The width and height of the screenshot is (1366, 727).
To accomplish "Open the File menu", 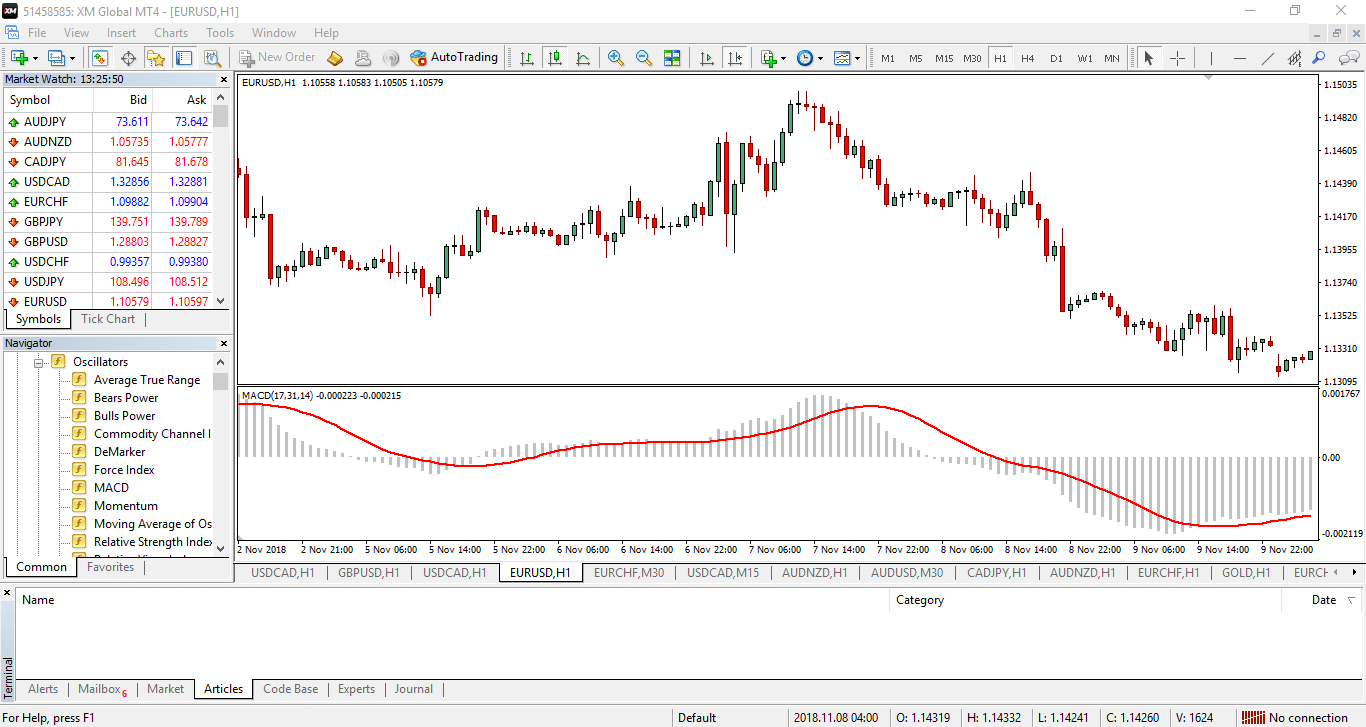I will (38, 33).
